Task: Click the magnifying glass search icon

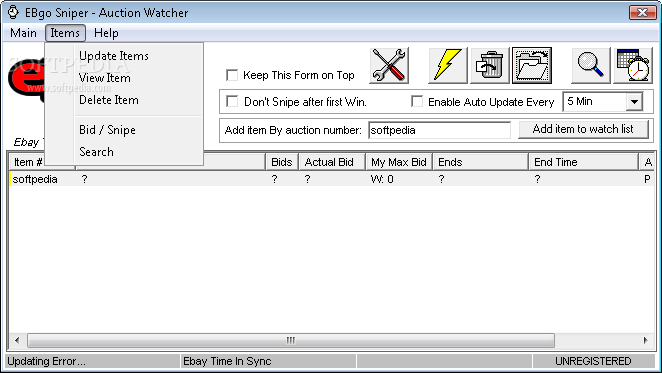Action: coord(591,65)
